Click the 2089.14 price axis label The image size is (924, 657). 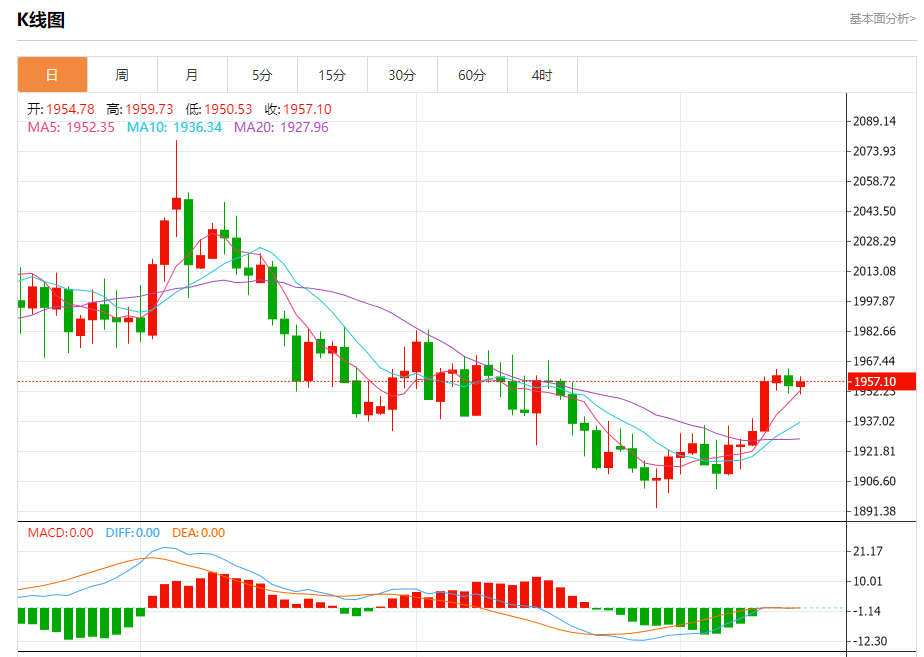[x=874, y=121]
